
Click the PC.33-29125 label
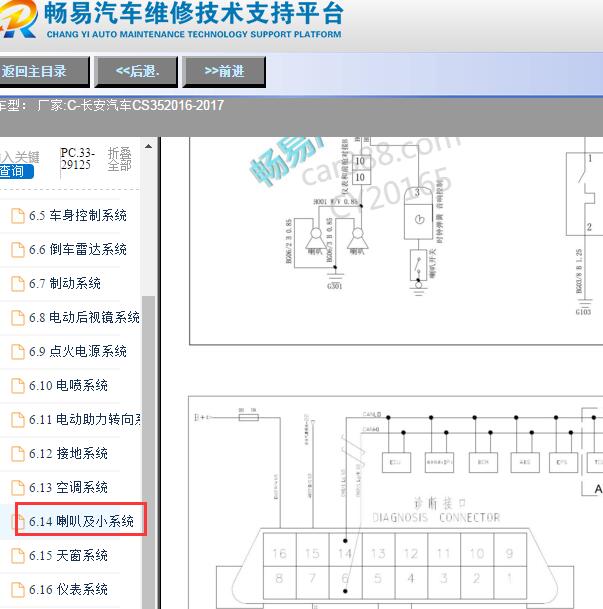pos(75,159)
